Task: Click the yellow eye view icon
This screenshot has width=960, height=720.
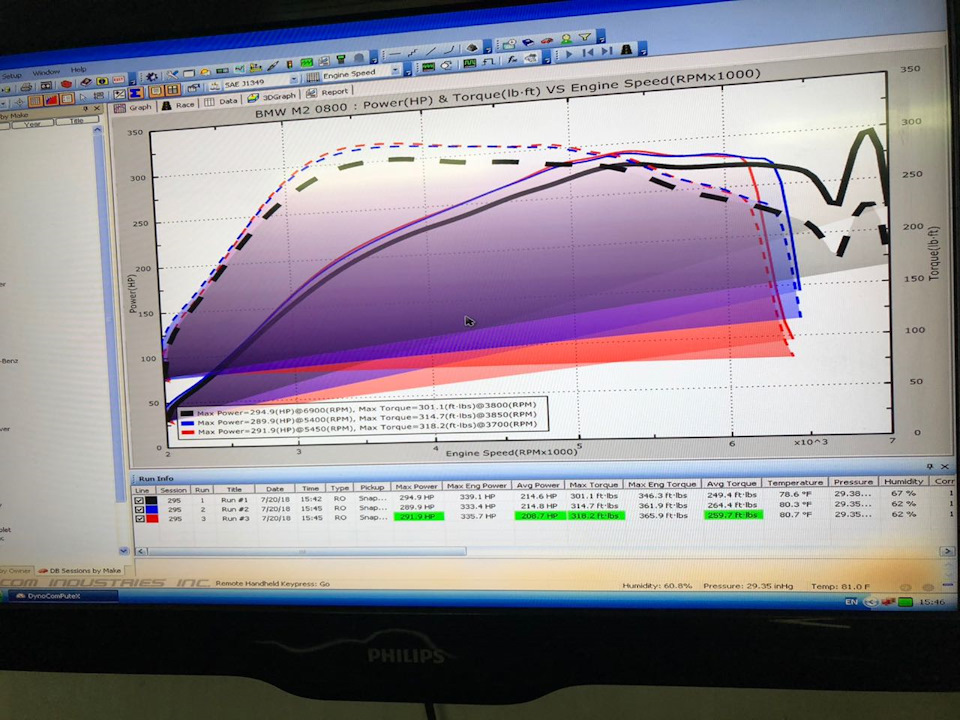Action: click(102, 81)
